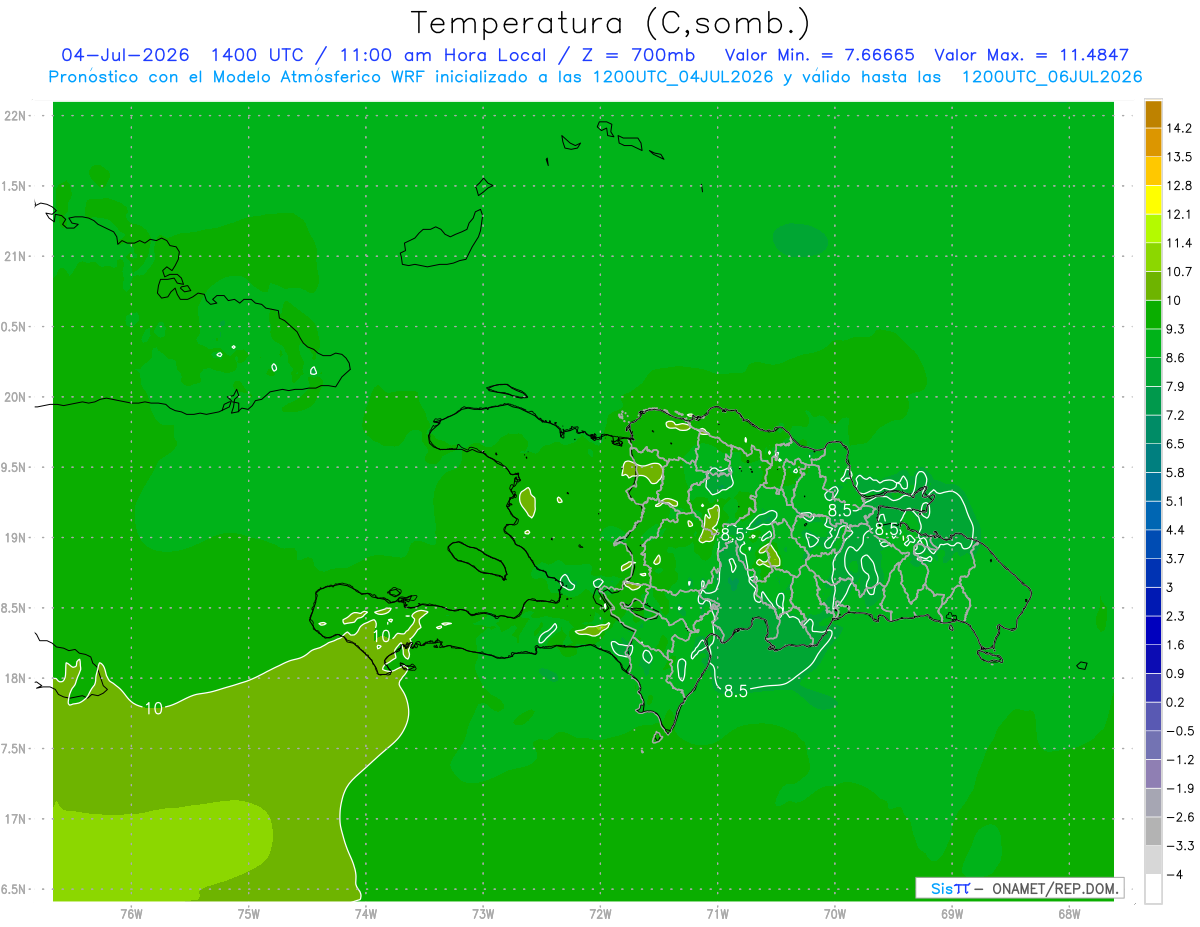Click the orange colorbar segment between 13.5 and 14.2

[x=1153, y=141]
